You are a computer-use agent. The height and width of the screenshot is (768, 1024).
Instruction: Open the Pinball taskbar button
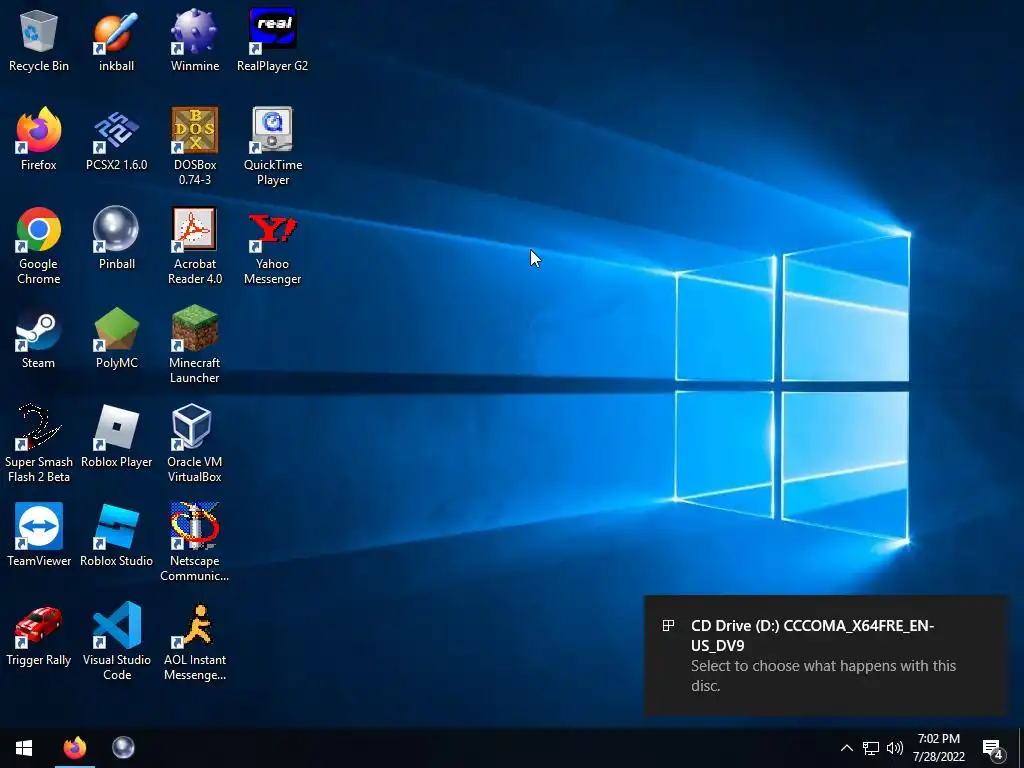pos(123,748)
